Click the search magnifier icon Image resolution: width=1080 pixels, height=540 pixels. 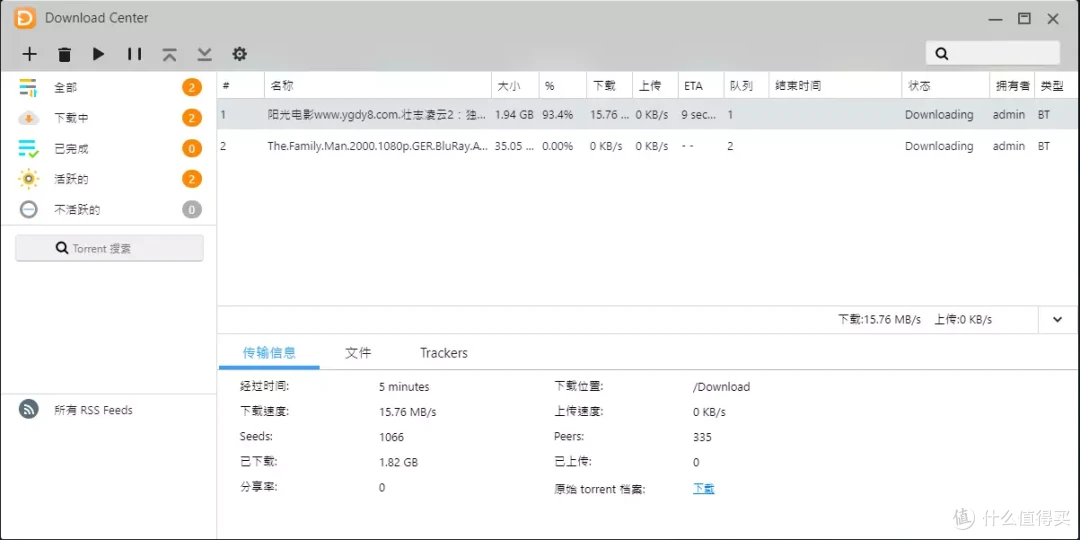click(942, 54)
